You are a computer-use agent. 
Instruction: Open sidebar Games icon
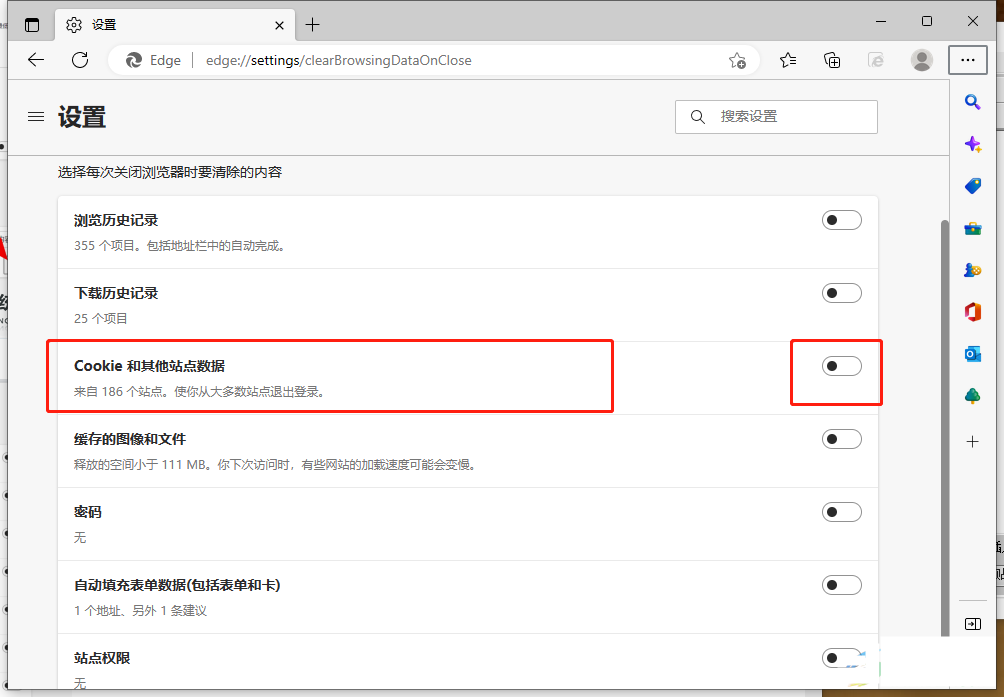(x=973, y=270)
